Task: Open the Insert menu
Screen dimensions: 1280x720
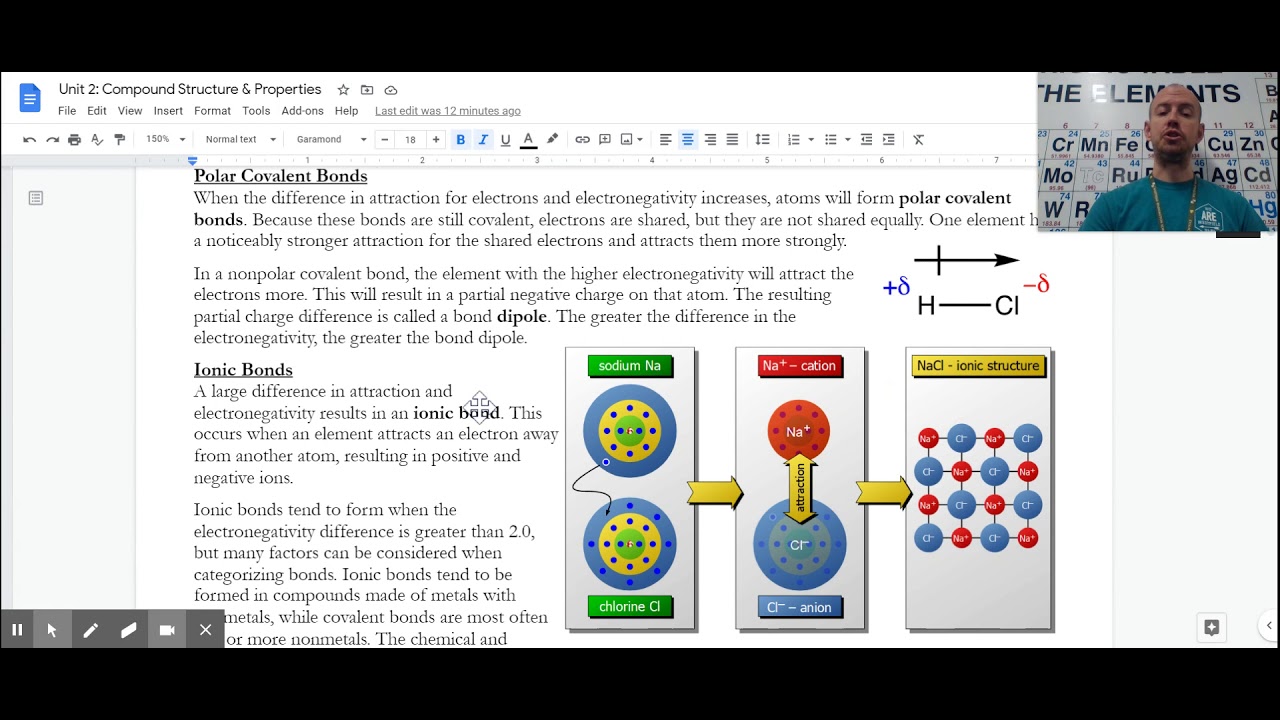Action: point(168,111)
